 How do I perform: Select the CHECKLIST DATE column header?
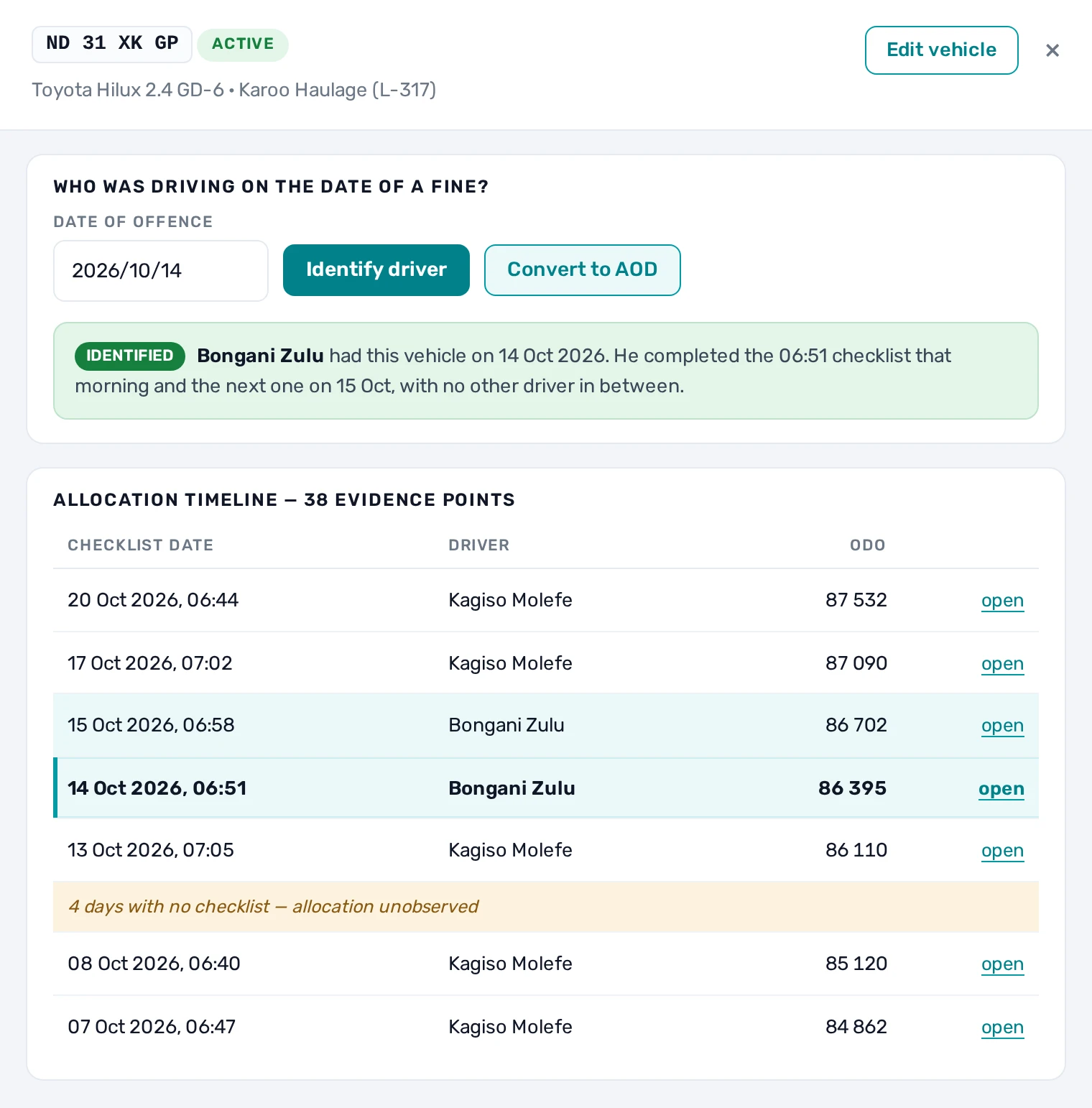140,545
